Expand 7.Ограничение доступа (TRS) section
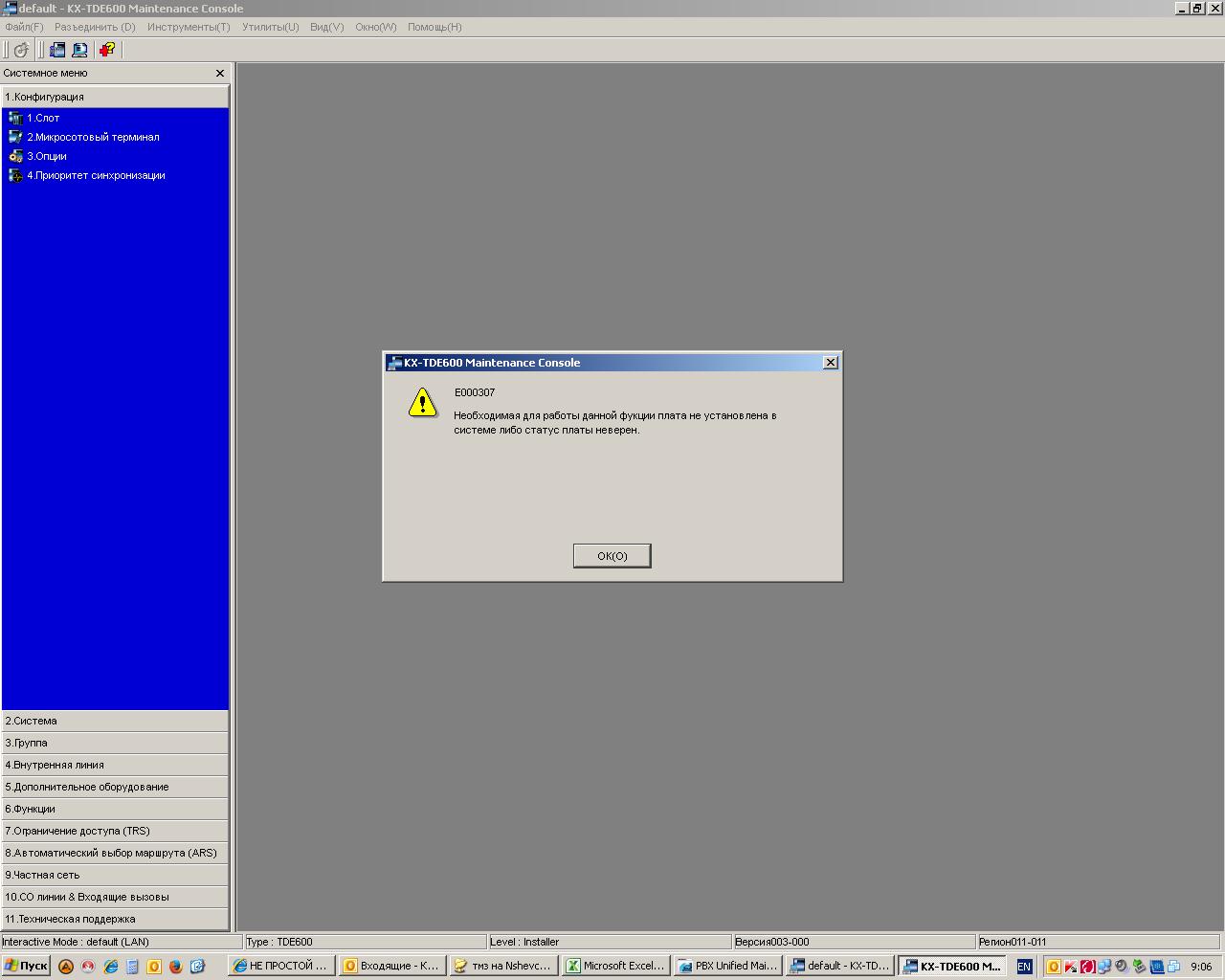 115,831
